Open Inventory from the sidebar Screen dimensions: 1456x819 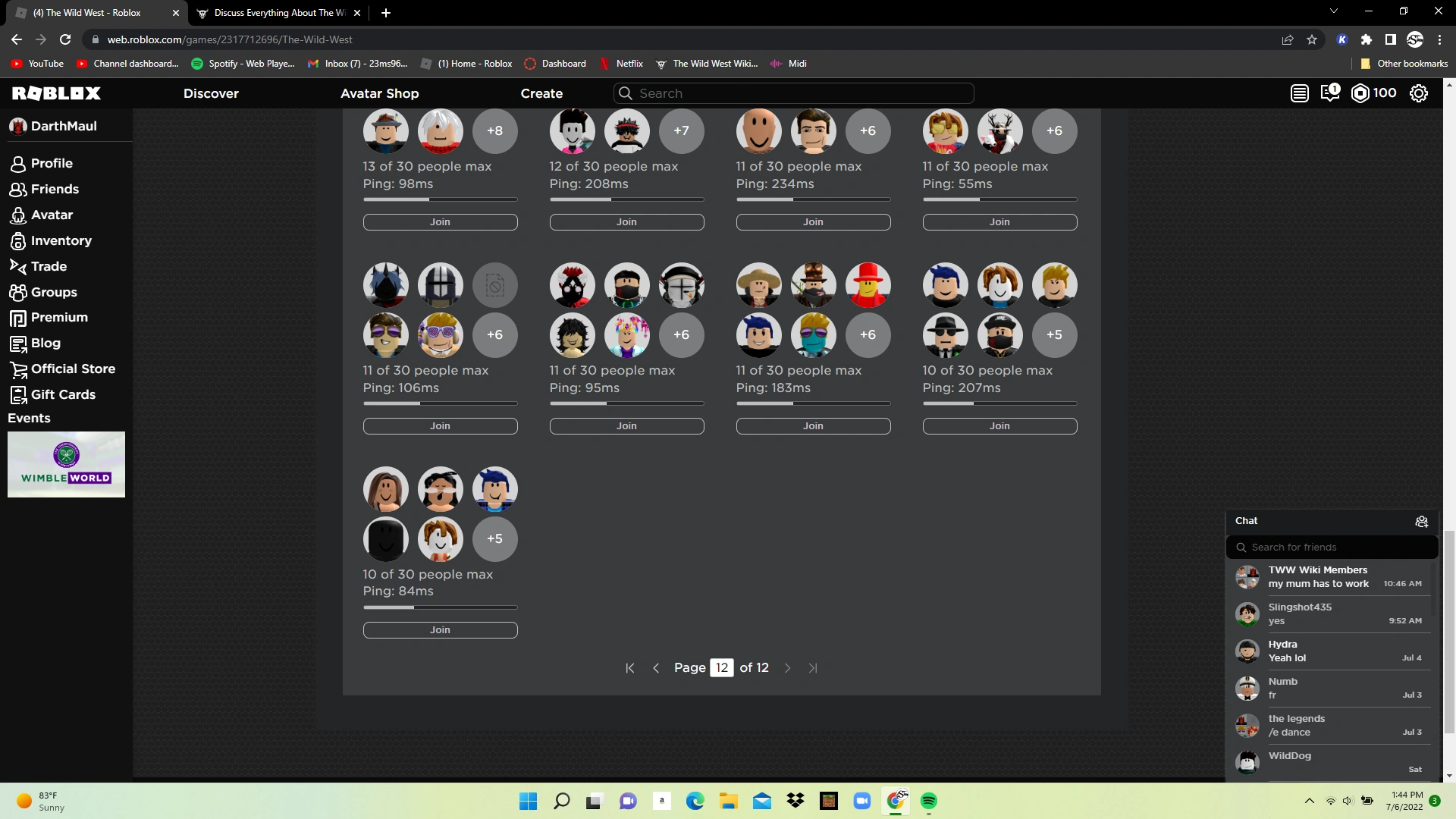click(61, 240)
